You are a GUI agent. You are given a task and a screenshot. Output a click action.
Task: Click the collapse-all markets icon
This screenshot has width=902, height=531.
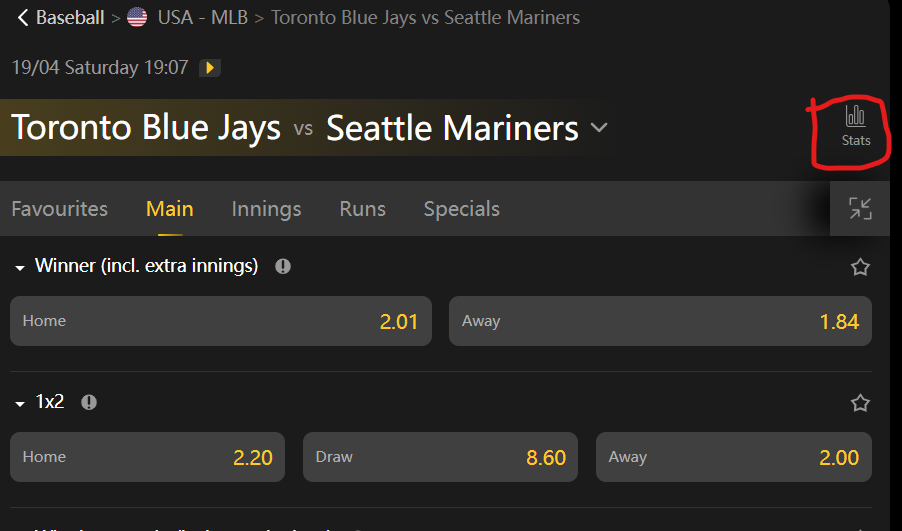[860, 208]
